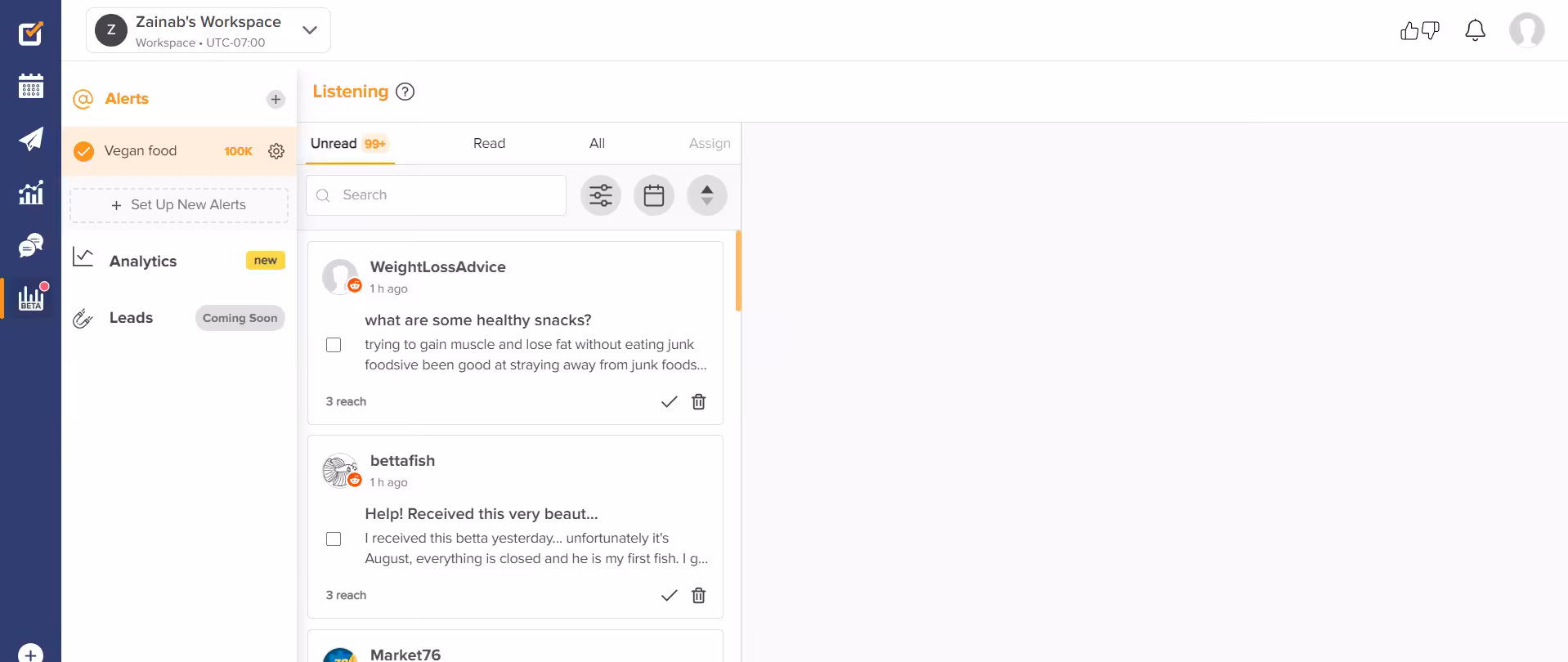This screenshot has height=662, width=1568.
Task: Open the bar chart analytics sidebar icon
Action: click(x=31, y=193)
